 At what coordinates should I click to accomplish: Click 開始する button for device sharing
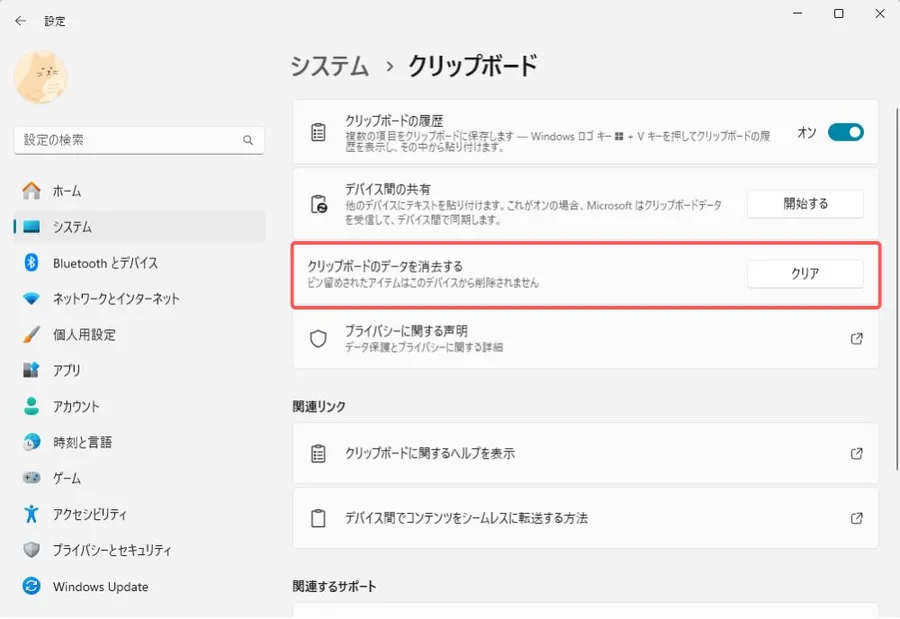point(805,204)
